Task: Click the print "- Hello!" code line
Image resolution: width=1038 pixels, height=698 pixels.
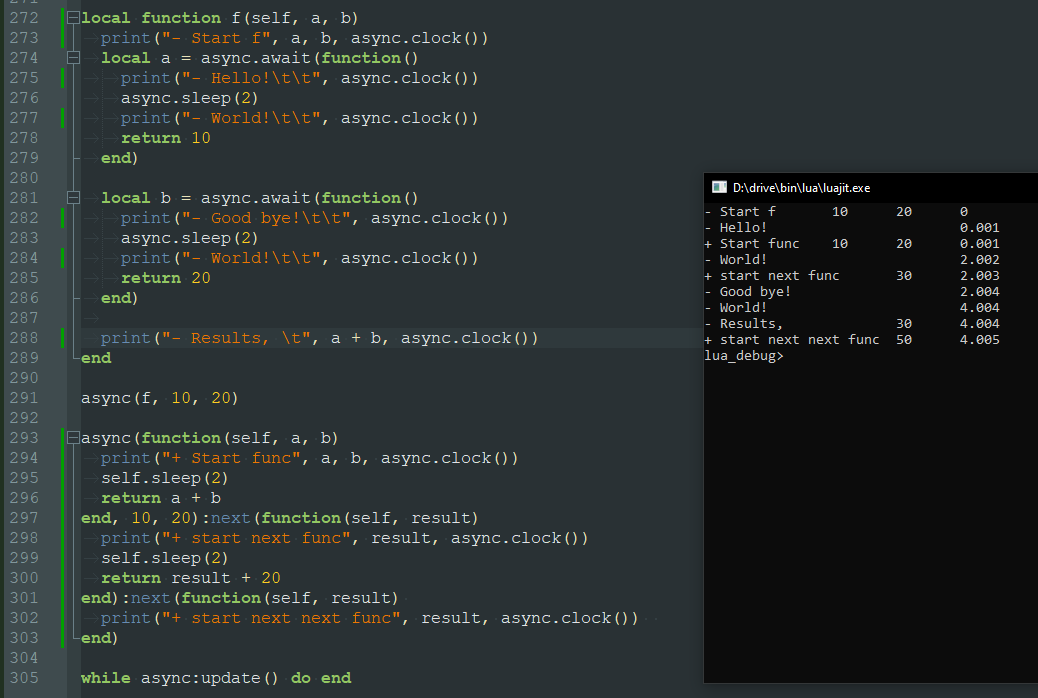Action: [x=299, y=78]
